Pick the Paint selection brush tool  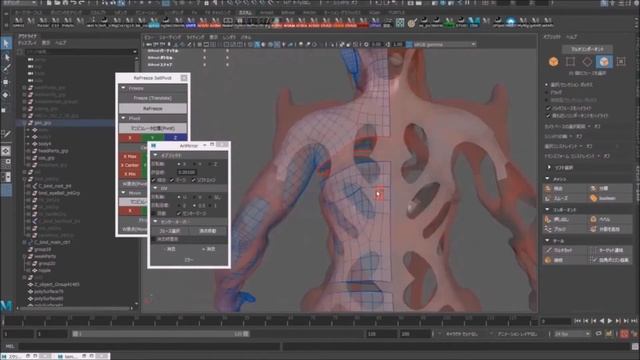point(6,69)
